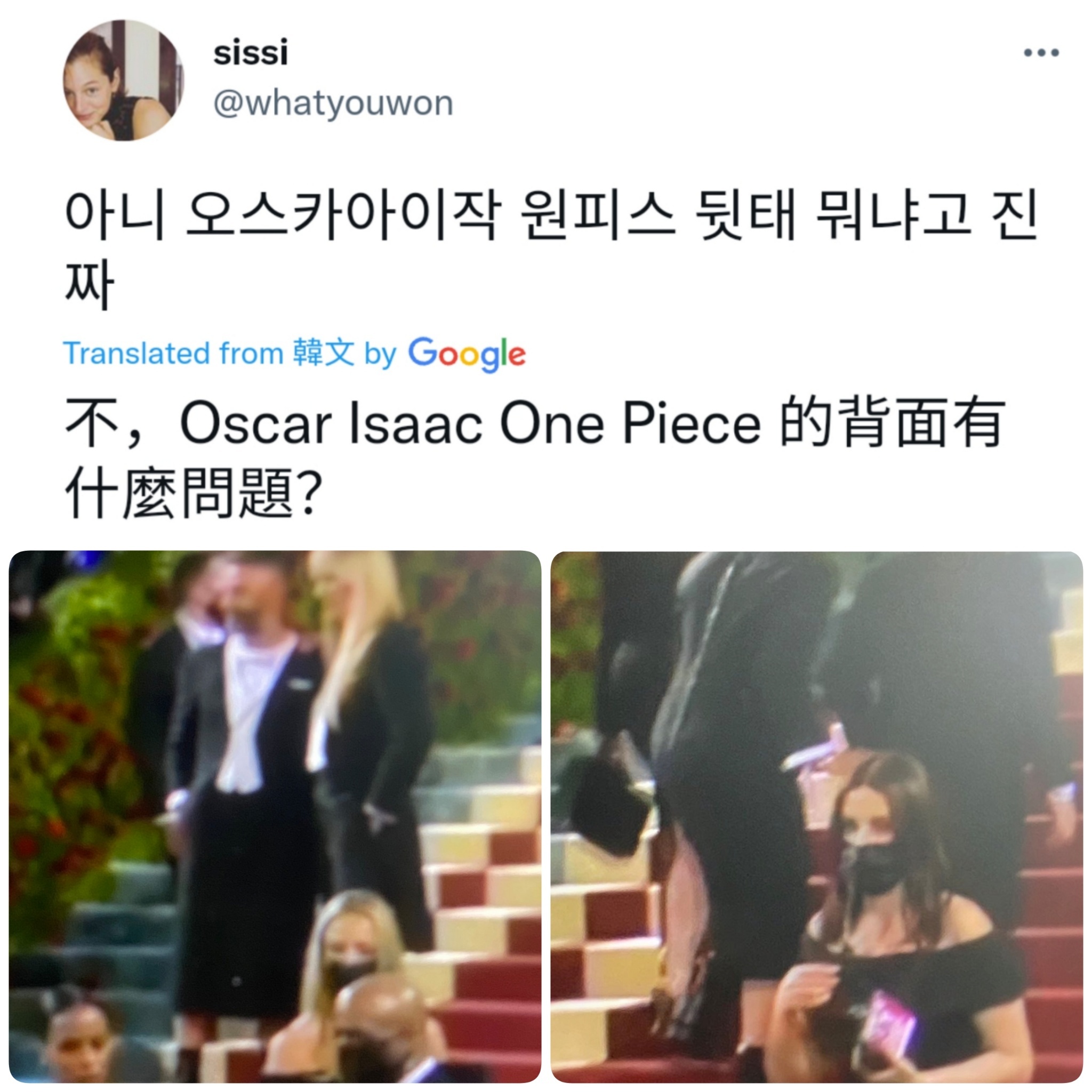Click the original Korean tweet's first line
The image size is (1092, 1092).
(551, 216)
